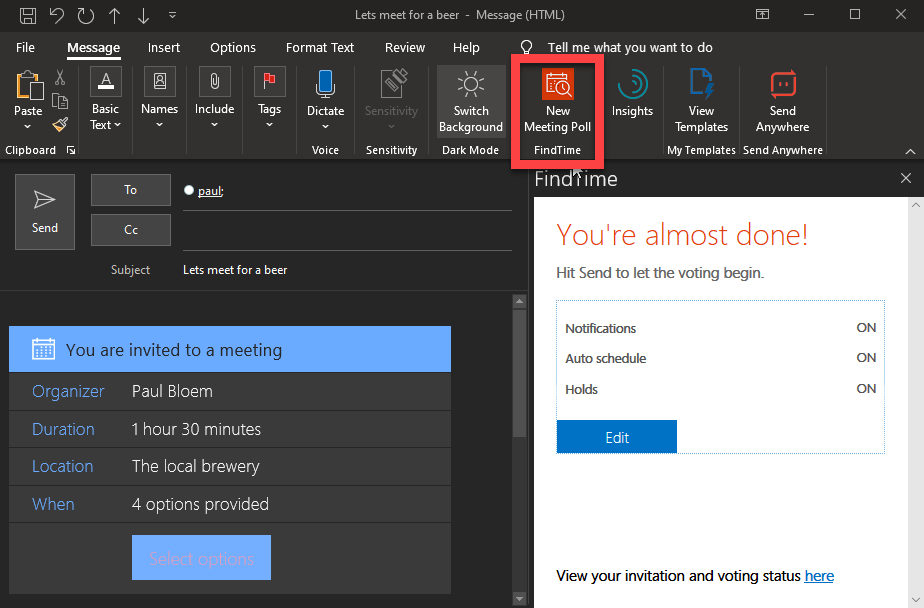This screenshot has height=608, width=924.
Task: Switch to the Insert tab
Action: 164,48
